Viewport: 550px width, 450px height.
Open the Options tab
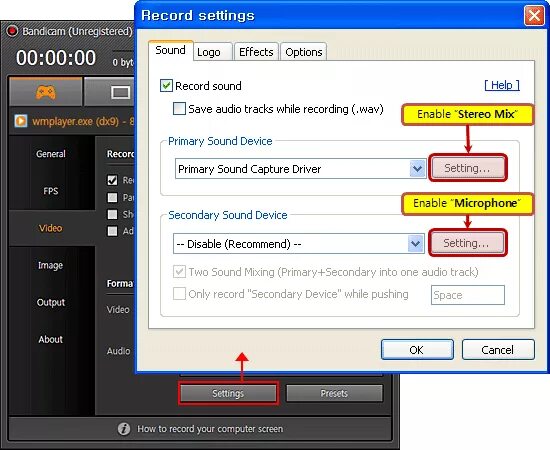tap(304, 52)
